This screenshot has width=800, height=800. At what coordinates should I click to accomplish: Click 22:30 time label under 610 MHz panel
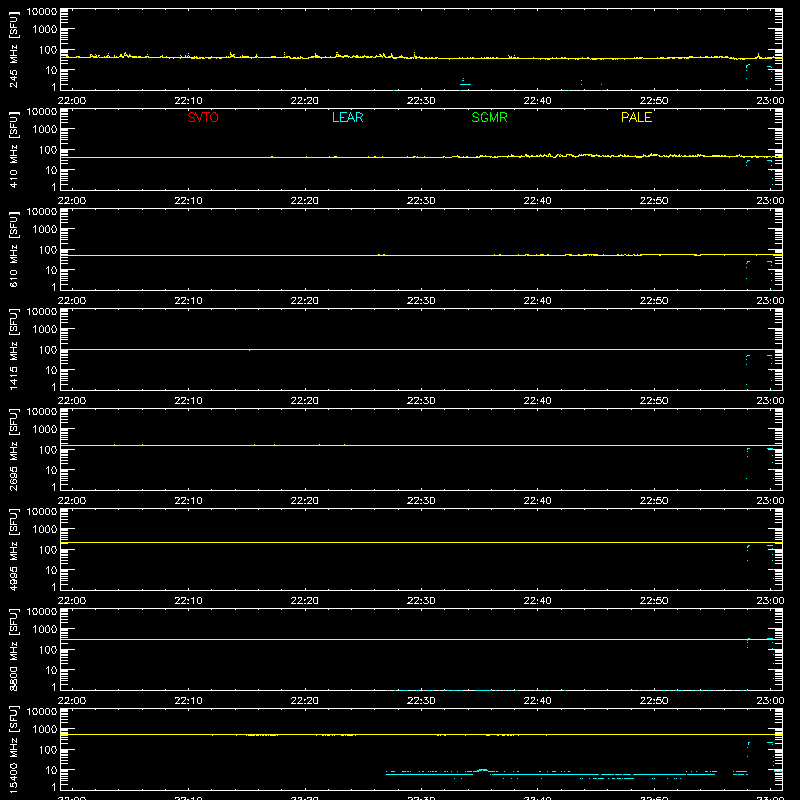pyautogui.click(x=421, y=301)
